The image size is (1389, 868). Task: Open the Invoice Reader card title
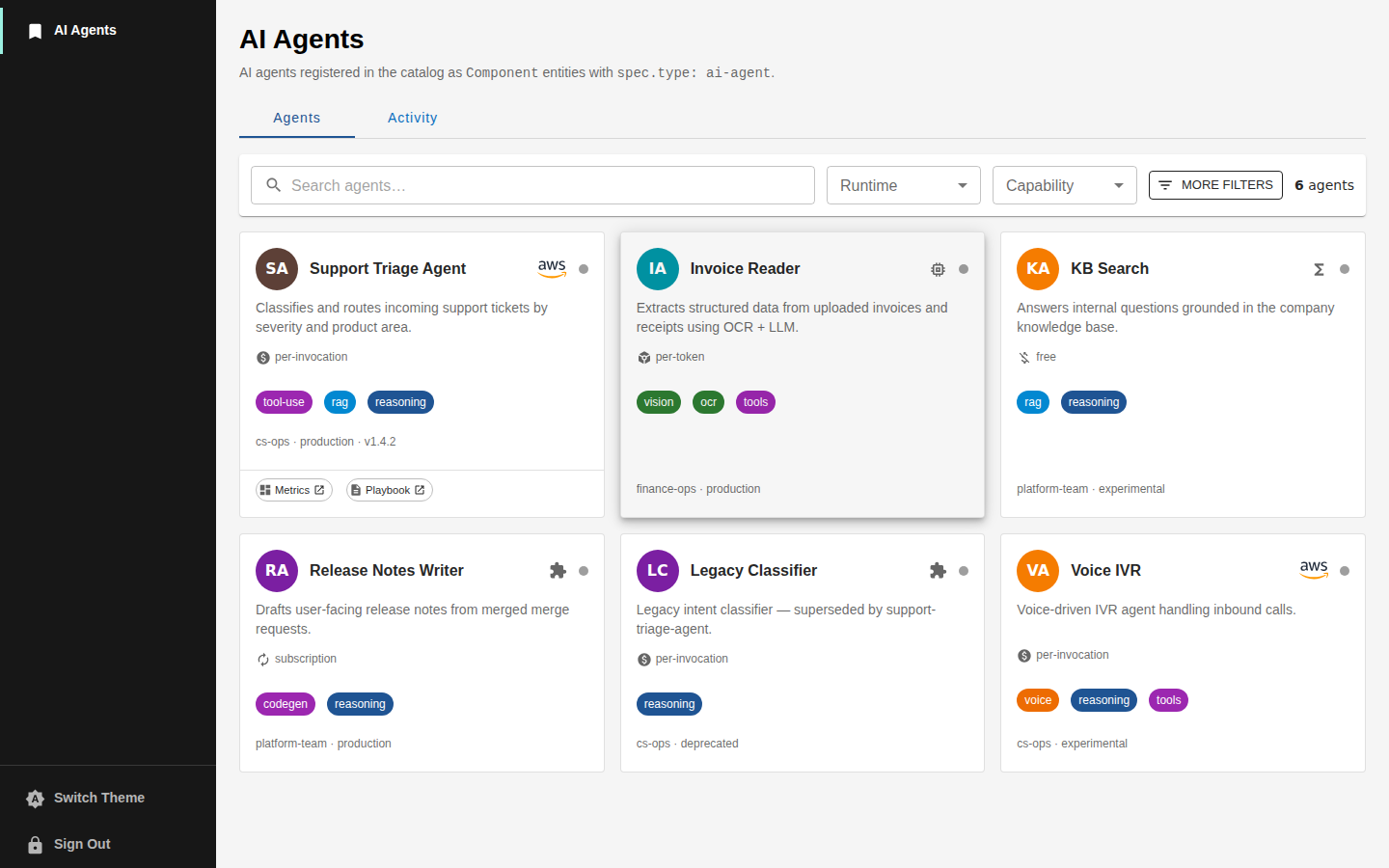(x=745, y=269)
